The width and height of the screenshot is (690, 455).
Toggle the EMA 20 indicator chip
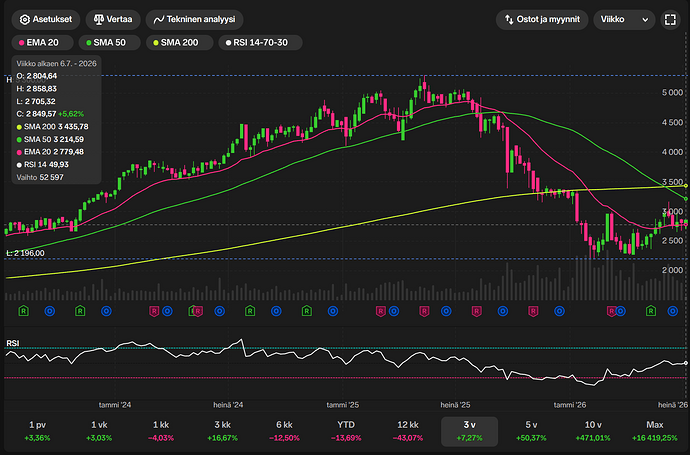pos(42,43)
